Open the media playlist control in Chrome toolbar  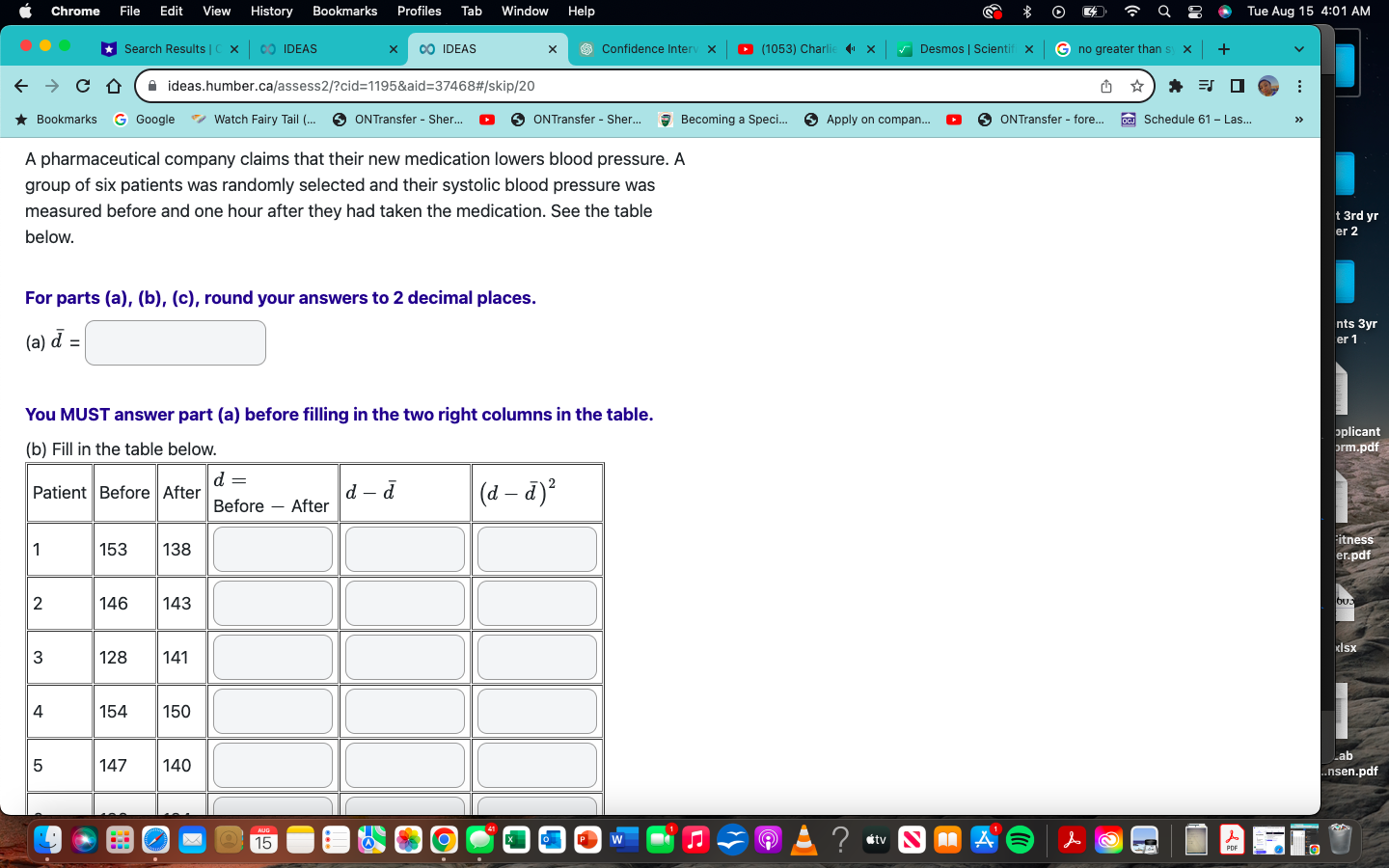tap(1208, 87)
